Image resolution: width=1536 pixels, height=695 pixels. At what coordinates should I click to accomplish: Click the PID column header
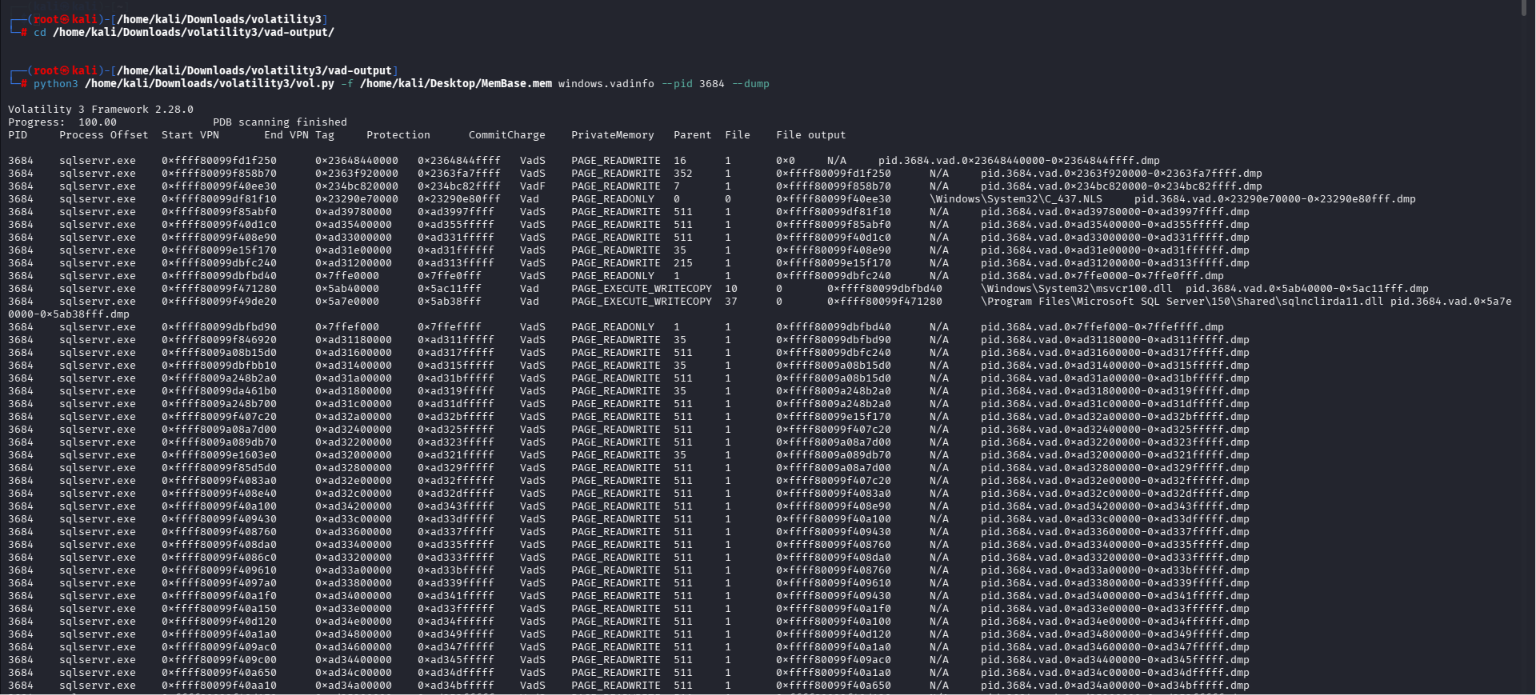18,135
